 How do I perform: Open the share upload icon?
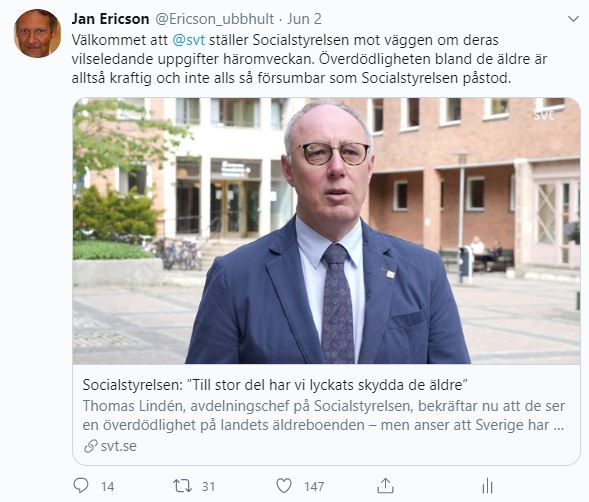385,485
